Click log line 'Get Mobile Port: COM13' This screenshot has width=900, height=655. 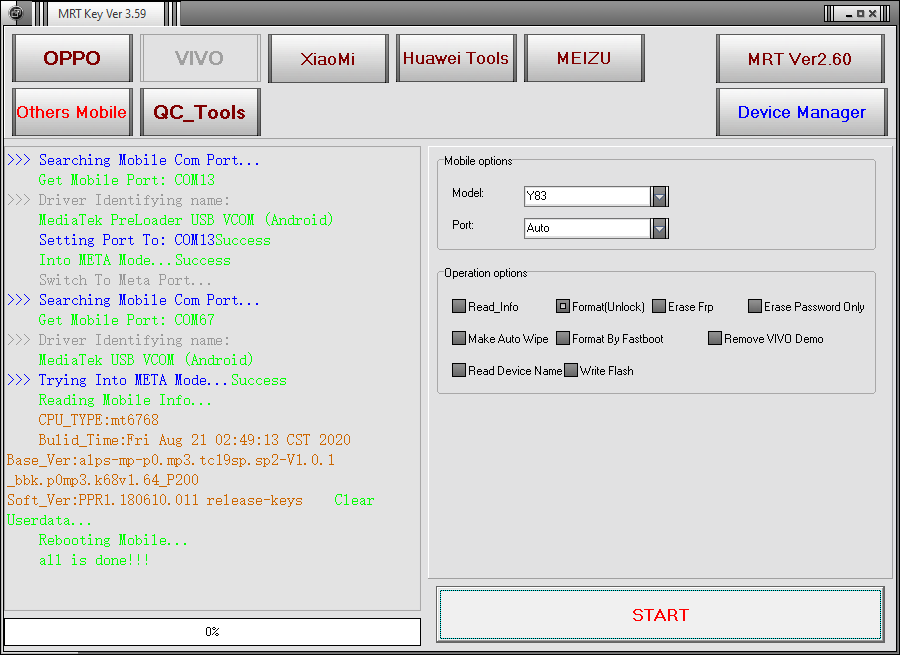point(126,180)
